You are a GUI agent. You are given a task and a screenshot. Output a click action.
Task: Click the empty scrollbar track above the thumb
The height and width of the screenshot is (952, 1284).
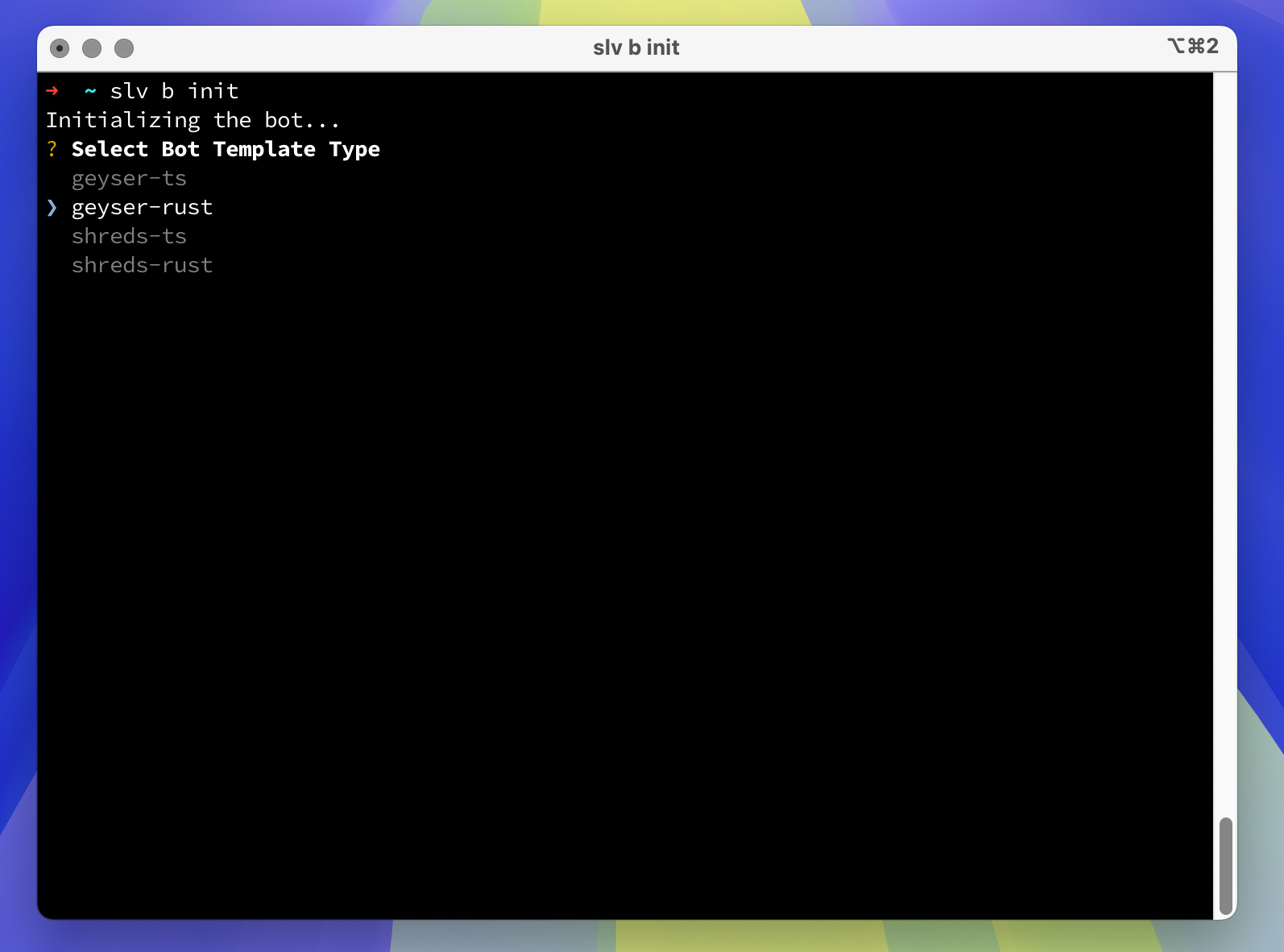point(1226,443)
